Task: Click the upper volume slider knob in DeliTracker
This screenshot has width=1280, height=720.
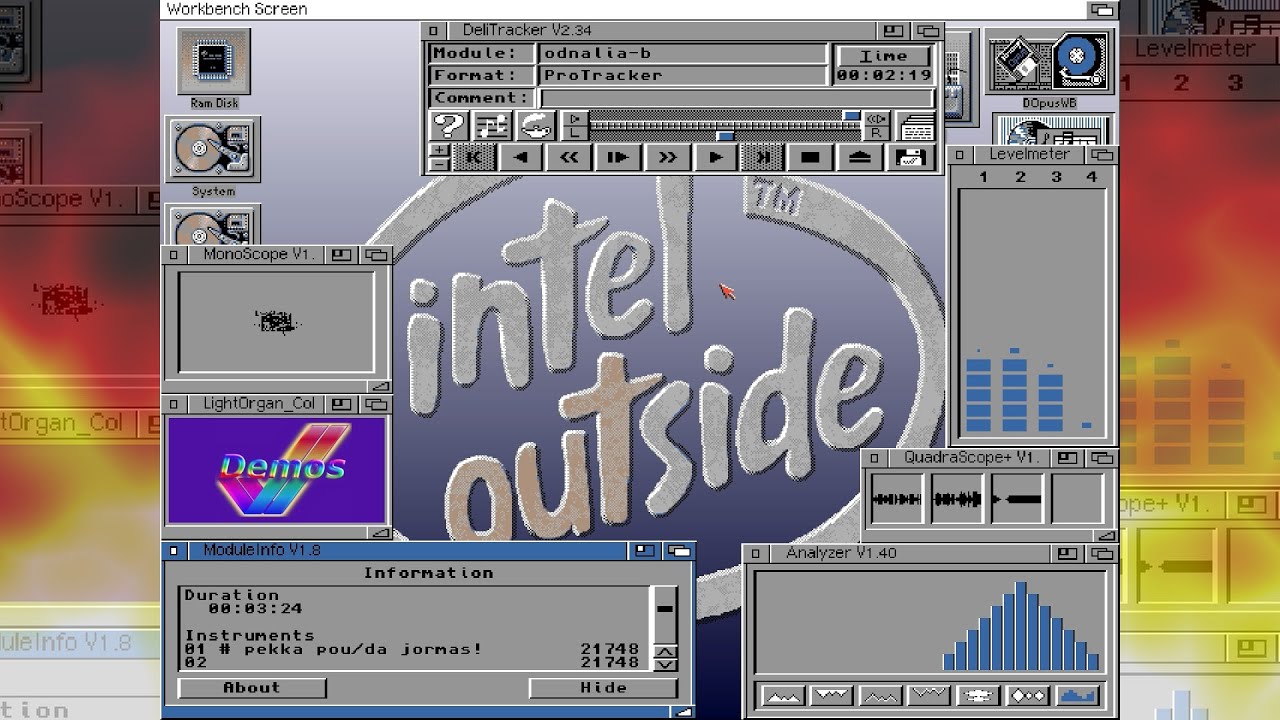Action: click(851, 117)
